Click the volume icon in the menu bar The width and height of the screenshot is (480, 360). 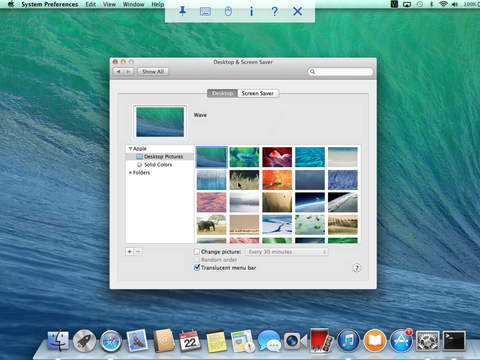click(455, 4)
